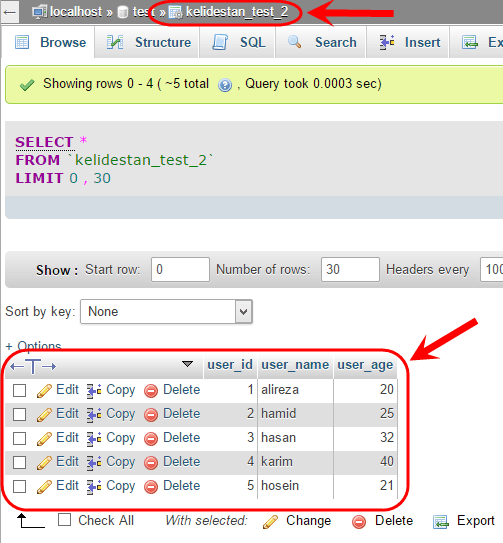Click the Headers every input field
Viewport: 503px width, 543px height.
click(492, 269)
